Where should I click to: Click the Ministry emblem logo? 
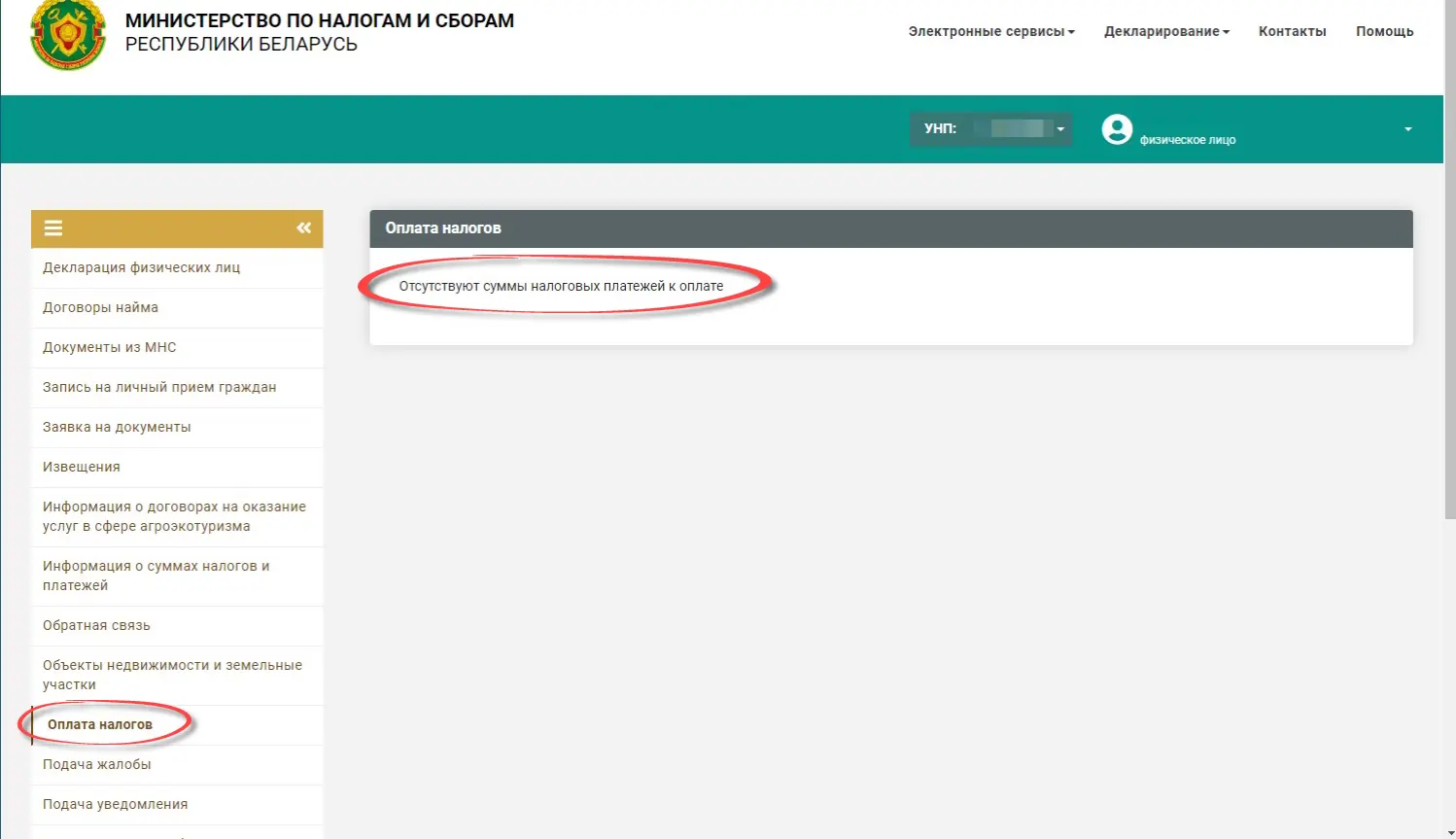pyautogui.click(x=68, y=35)
